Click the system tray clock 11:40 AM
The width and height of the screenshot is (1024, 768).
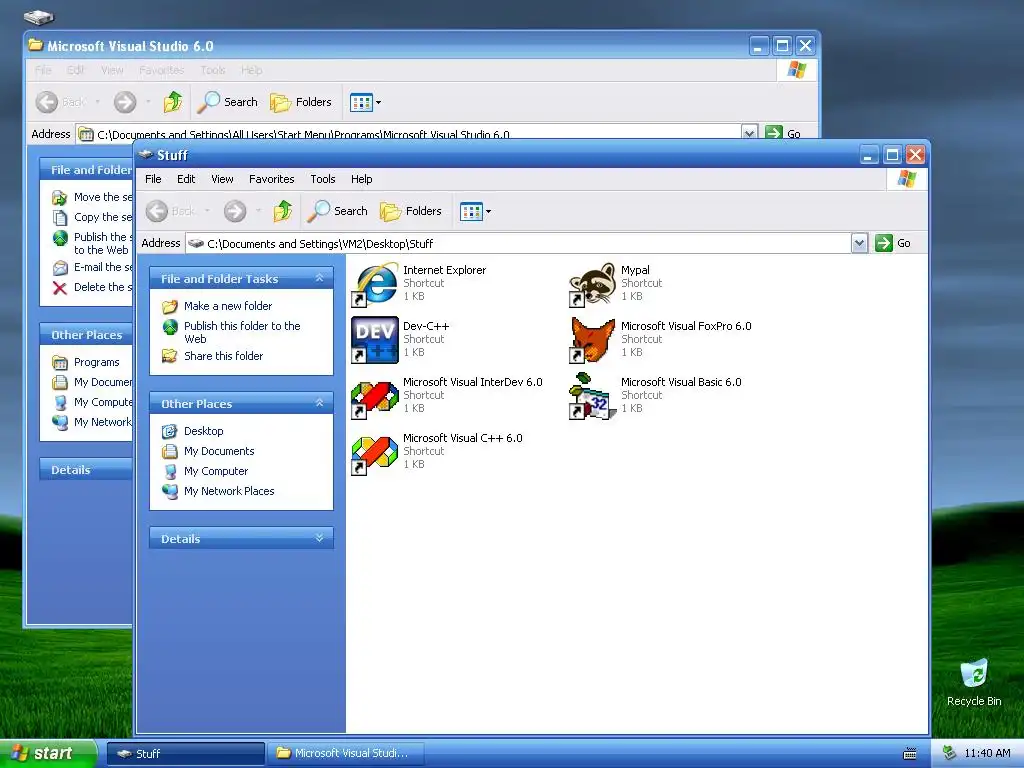point(987,753)
